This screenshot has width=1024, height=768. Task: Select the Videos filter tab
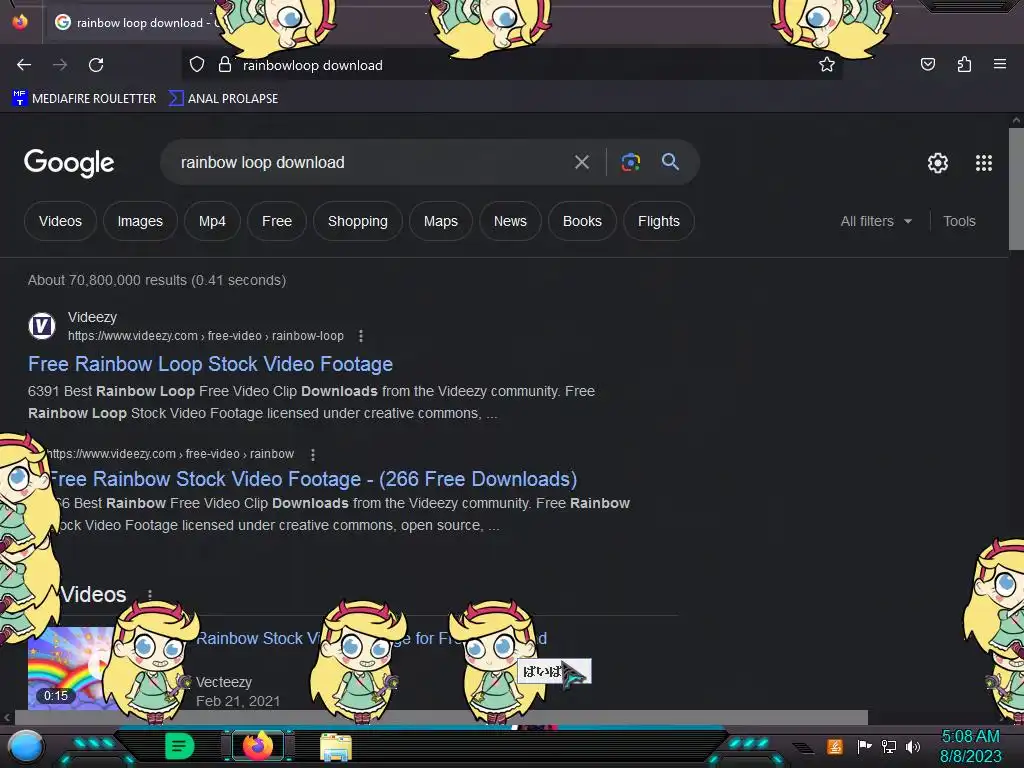click(x=60, y=221)
